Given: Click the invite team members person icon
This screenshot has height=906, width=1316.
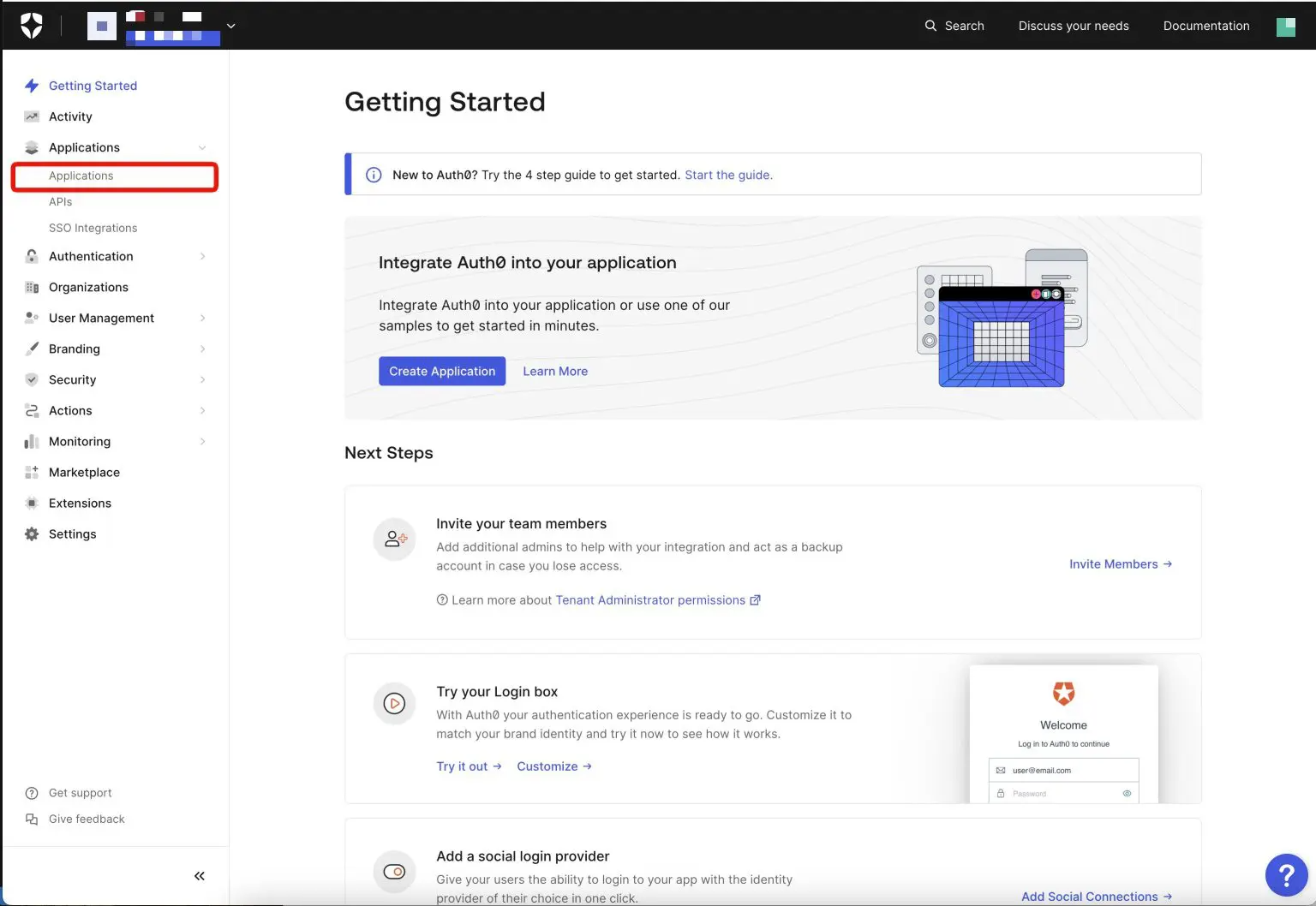Looking at the screenshot, I should (394, 539).
